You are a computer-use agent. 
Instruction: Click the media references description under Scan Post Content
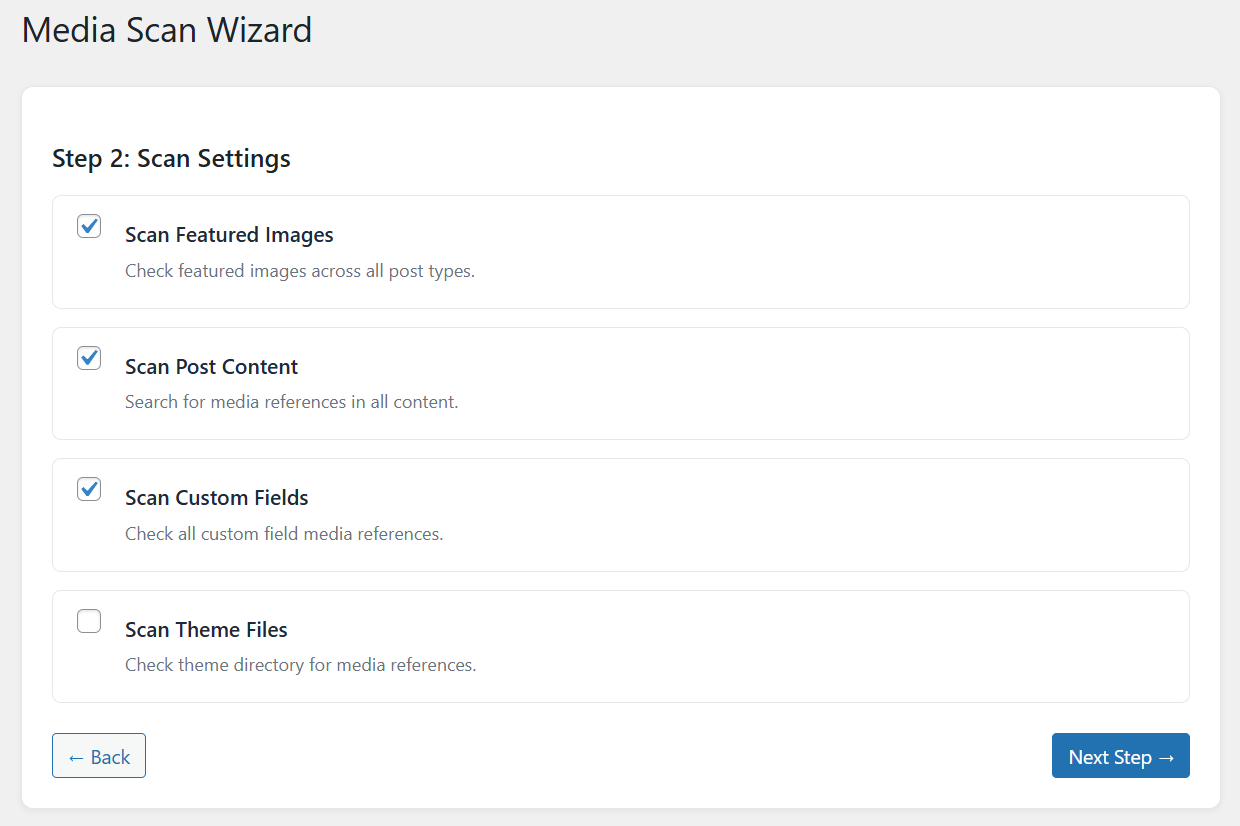point(290,402)
